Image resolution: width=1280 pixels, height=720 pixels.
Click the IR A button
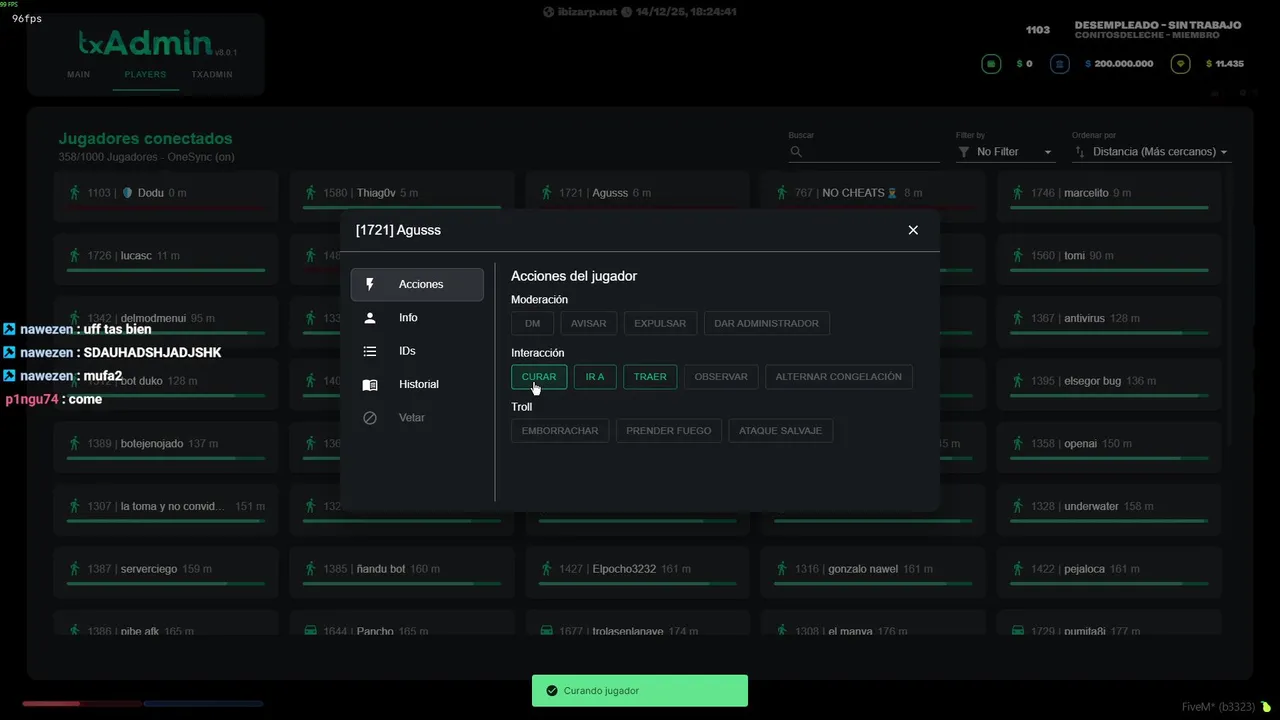595,377
